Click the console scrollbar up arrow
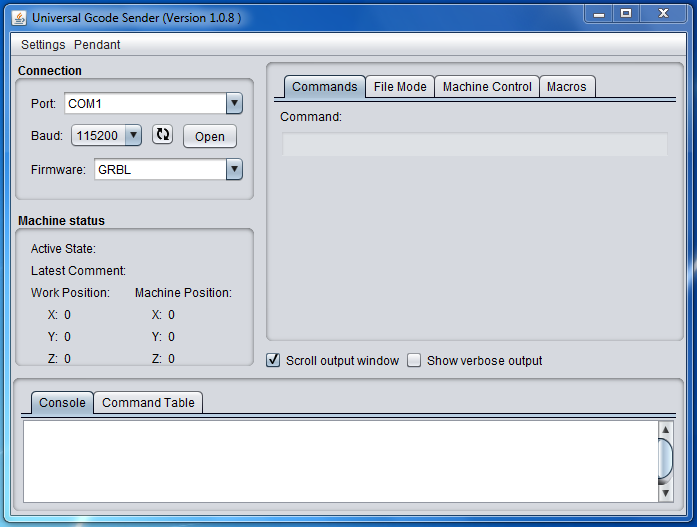 click(665, 430)
